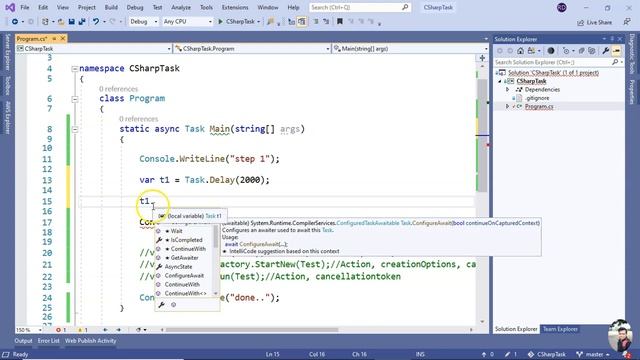Close the Program.cs editor tab
The height and width of the screenshot is (360, 640).
click(63, 38)
